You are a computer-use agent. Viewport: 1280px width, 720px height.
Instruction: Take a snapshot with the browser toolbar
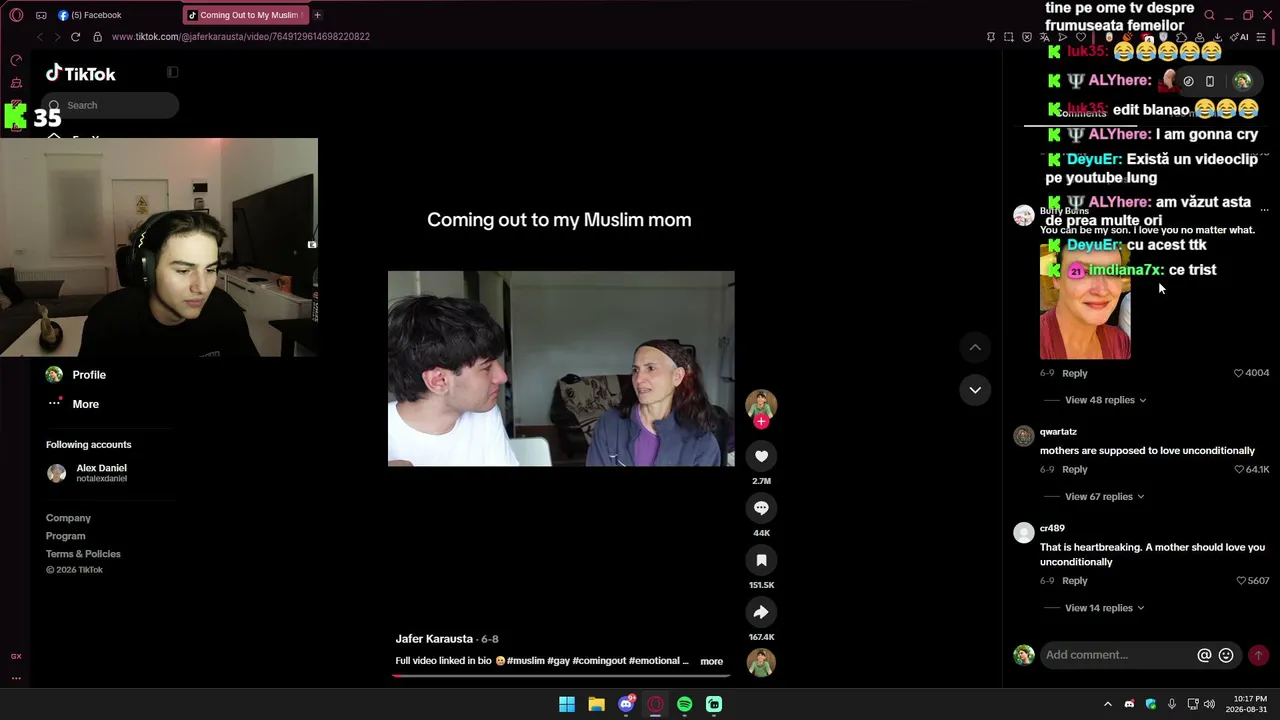pos(1009,37)
